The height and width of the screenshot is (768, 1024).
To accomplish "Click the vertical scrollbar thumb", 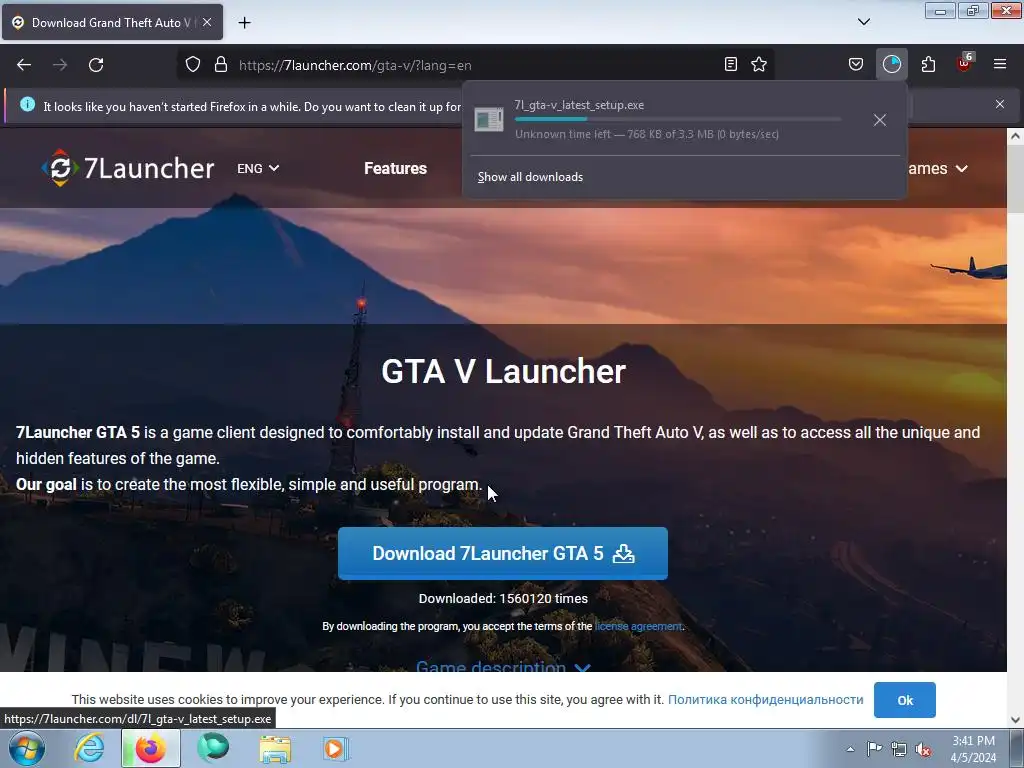I will click(x=1015, y=179).
